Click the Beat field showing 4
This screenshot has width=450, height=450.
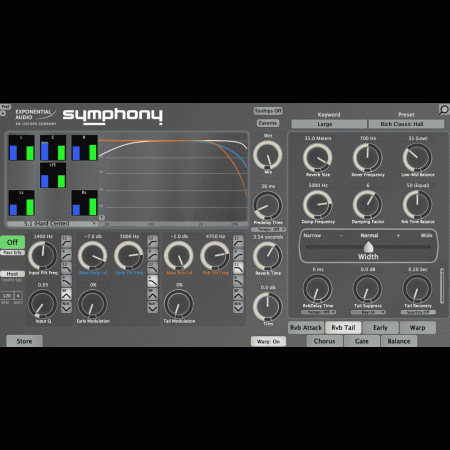[x=18, y=296]
